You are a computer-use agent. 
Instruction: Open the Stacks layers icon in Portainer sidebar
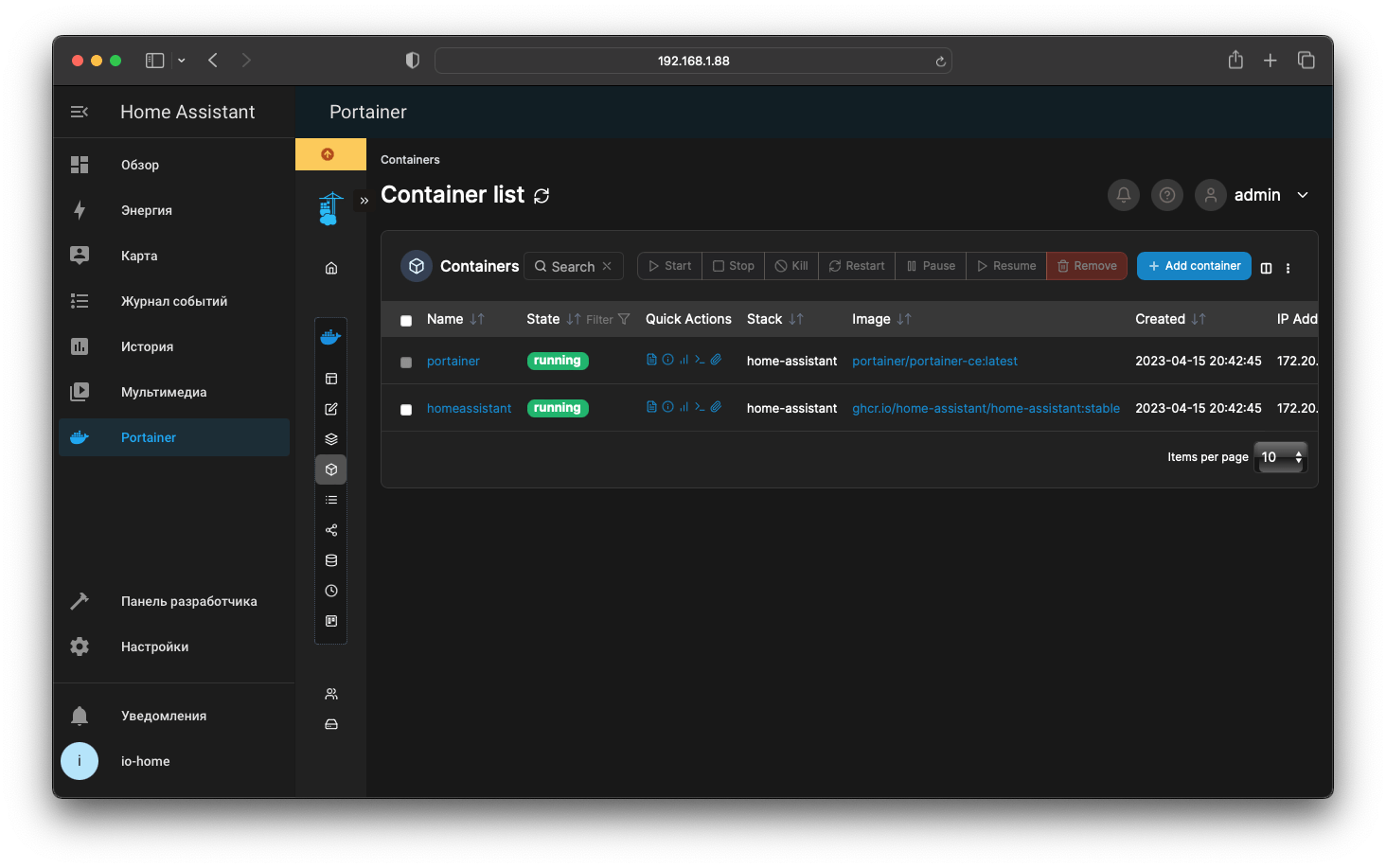pyautogui.click(x=331, y=439)
